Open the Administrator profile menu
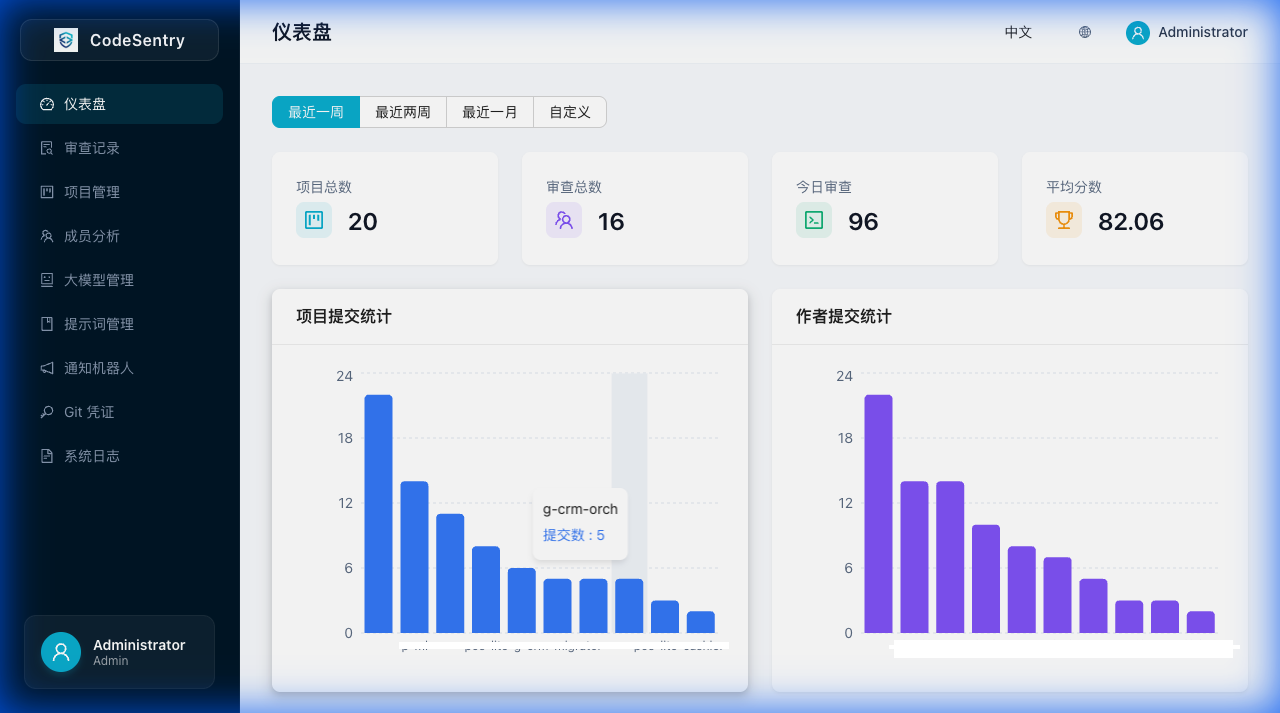 [1188, 32]
